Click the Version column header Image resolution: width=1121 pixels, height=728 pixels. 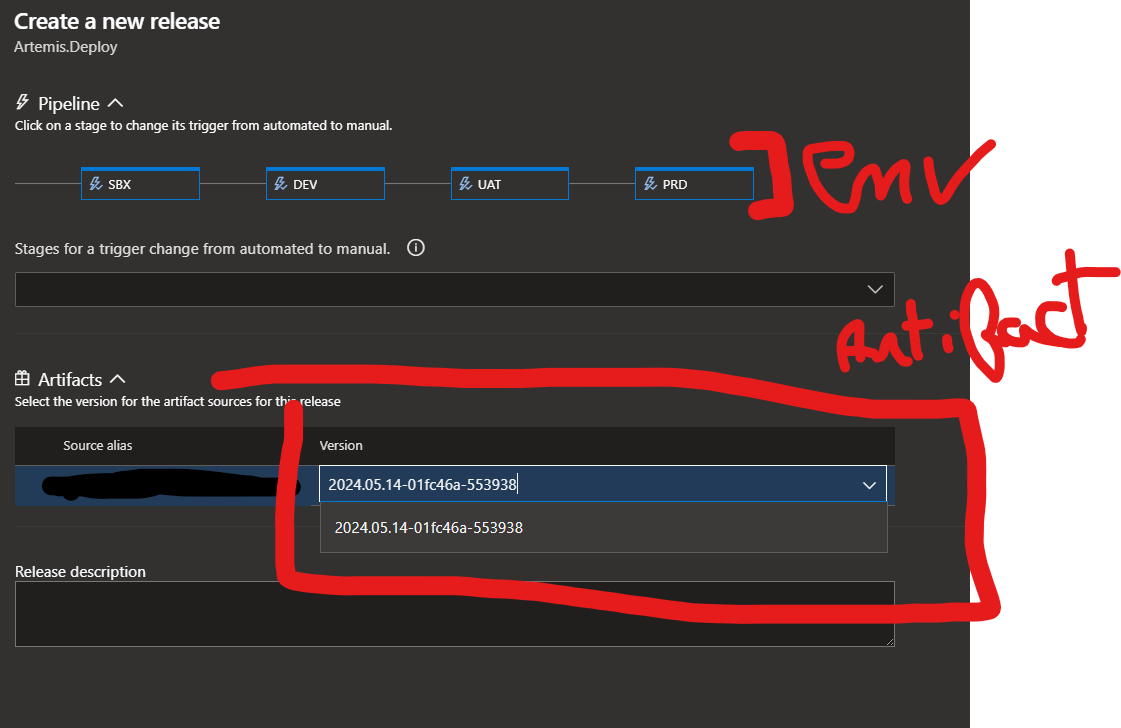341,446
